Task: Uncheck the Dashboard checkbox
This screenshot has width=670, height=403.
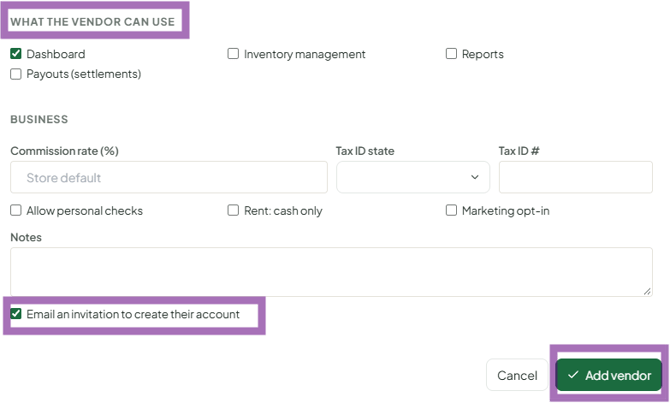Action: click(x=16, y=54)
